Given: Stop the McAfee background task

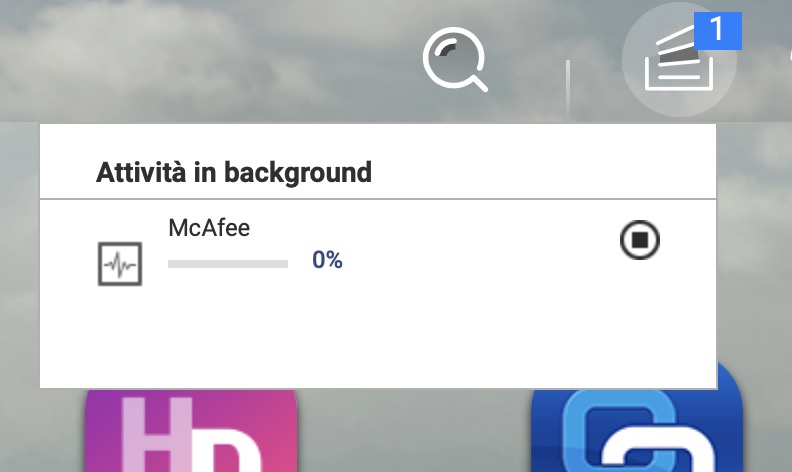Looking at the screenshot, I should 640,240.
